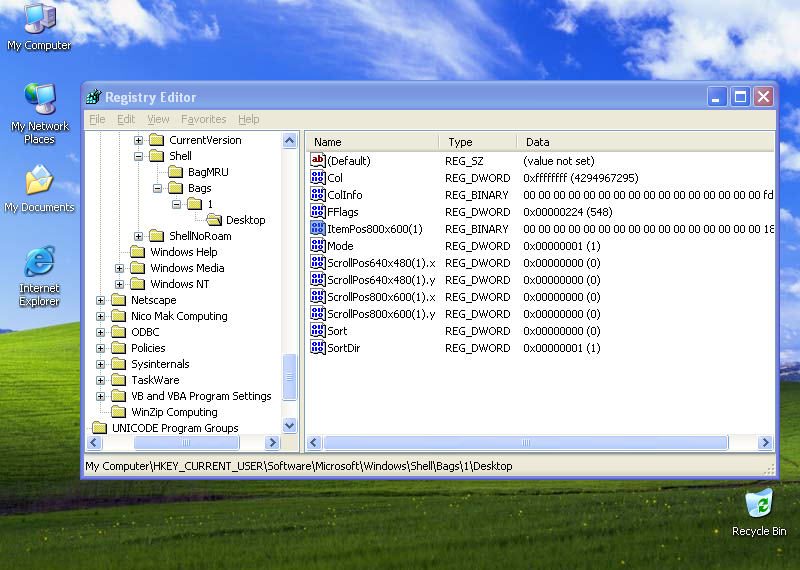The width and height of the screenshot is (800, 570).
Task: Click the WinZip Computing folder icon
Action: [118, 412]
